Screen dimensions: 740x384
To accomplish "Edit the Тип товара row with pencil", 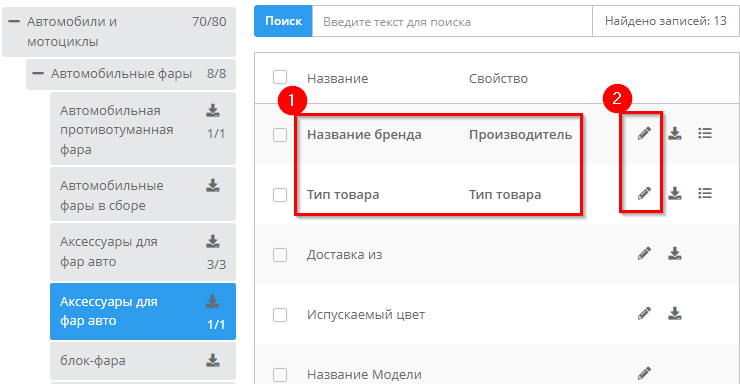I will tap(644, 193).
